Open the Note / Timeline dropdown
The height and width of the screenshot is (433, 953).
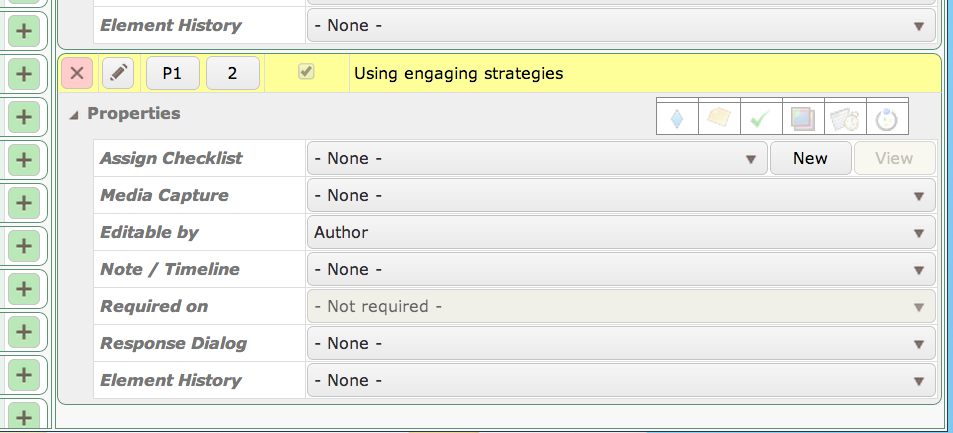click(621, 269)
